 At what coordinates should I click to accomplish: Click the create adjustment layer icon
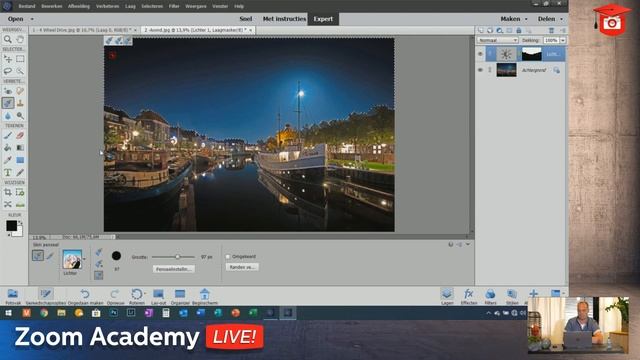[500, 31]
